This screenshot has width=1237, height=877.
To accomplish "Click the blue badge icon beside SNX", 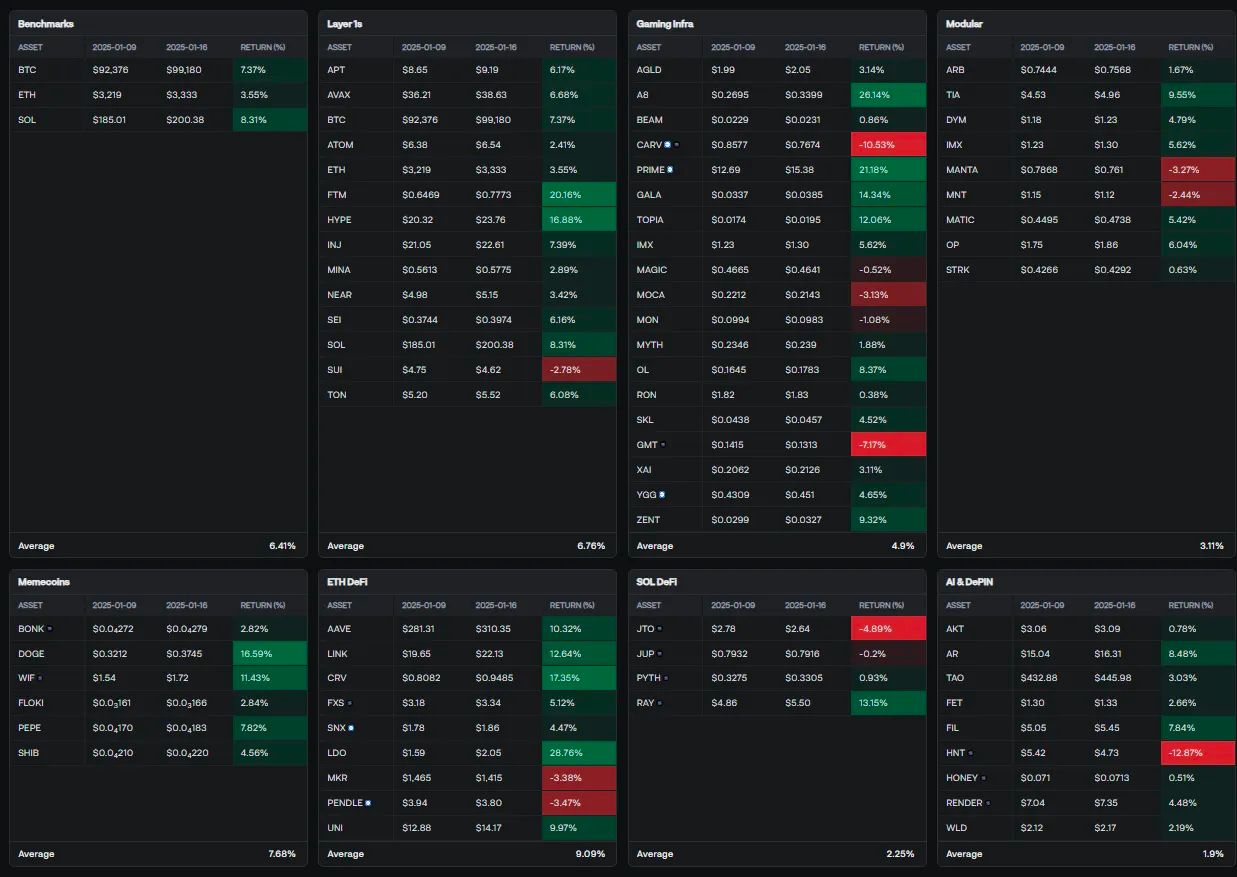I will 351,728.
